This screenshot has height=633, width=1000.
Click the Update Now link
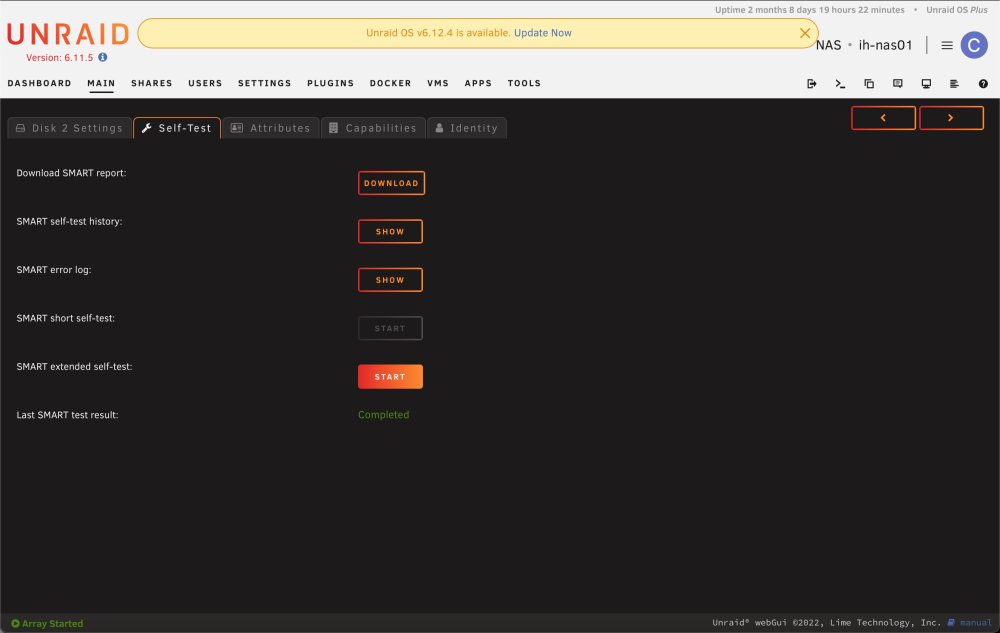pyautogui.click(x=543, y=33)
